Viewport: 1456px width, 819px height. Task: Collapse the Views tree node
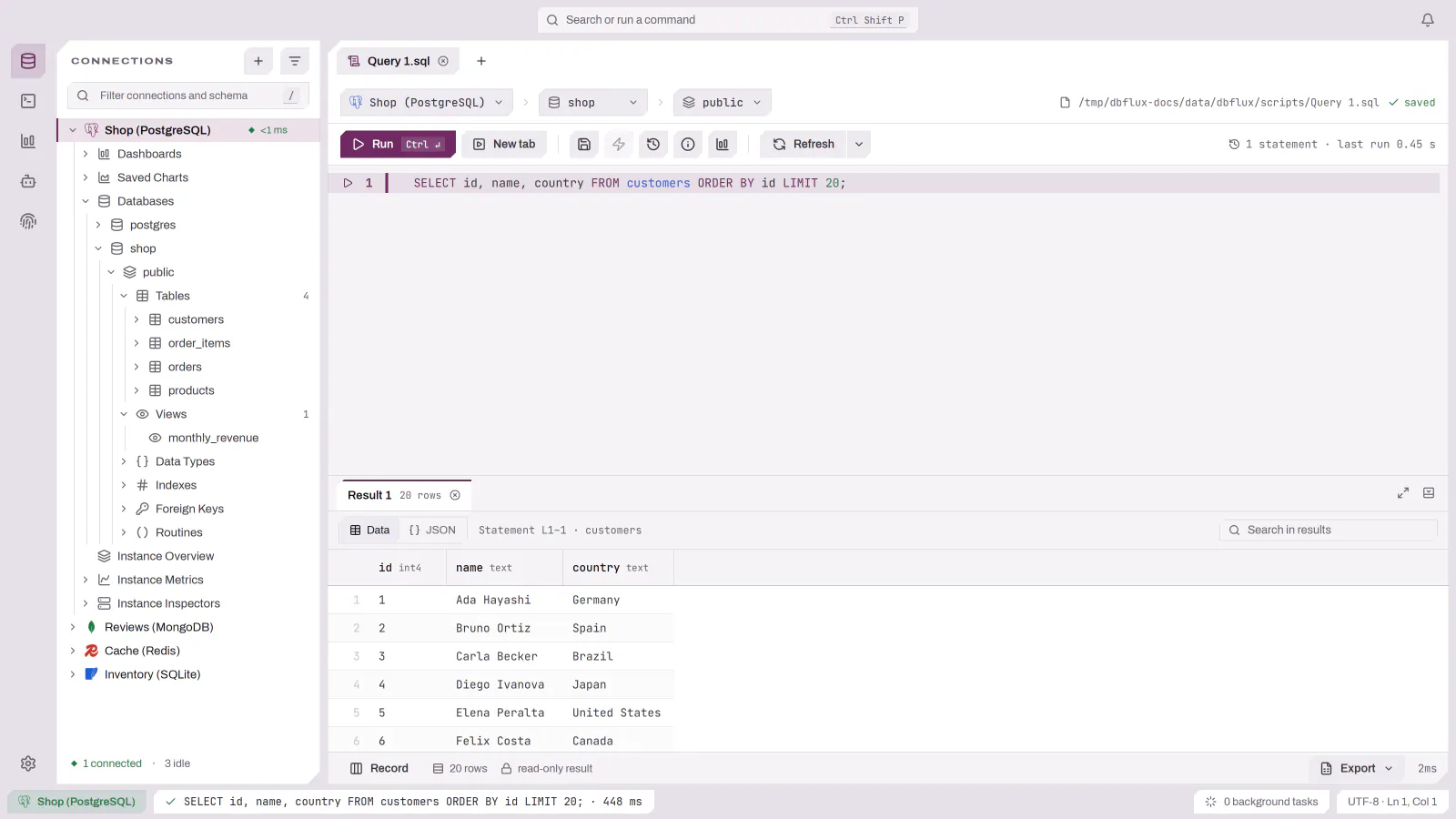coord(124,414)
